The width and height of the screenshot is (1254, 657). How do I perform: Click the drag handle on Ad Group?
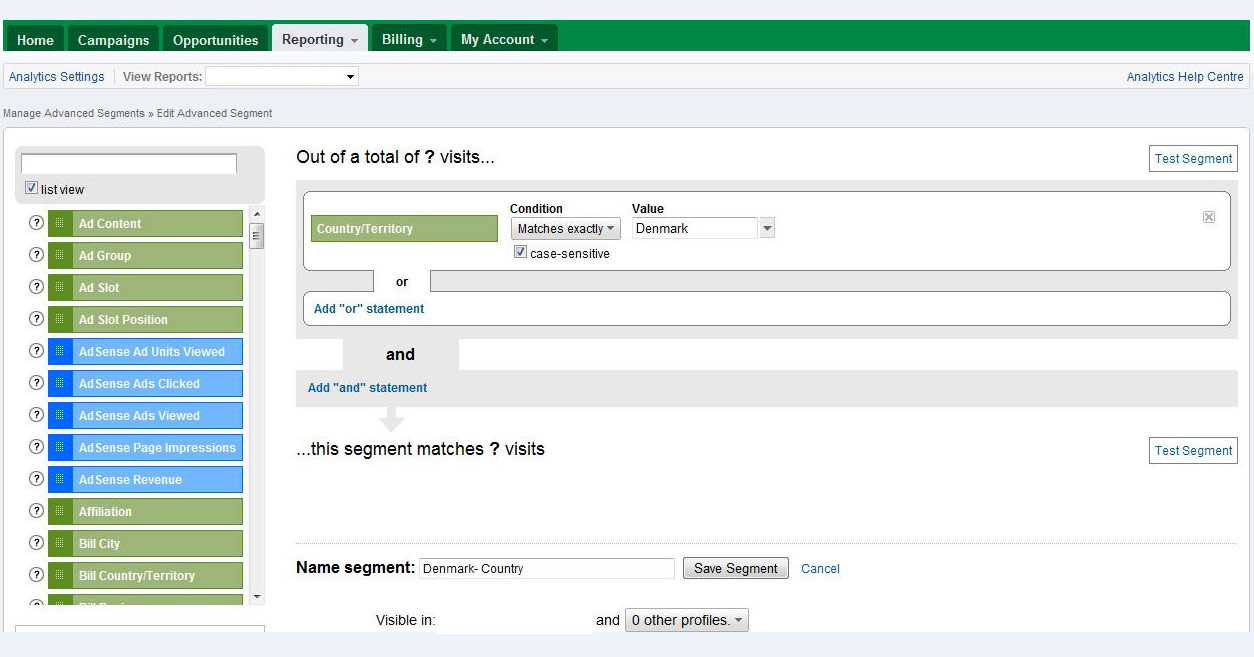coord(60,255)
